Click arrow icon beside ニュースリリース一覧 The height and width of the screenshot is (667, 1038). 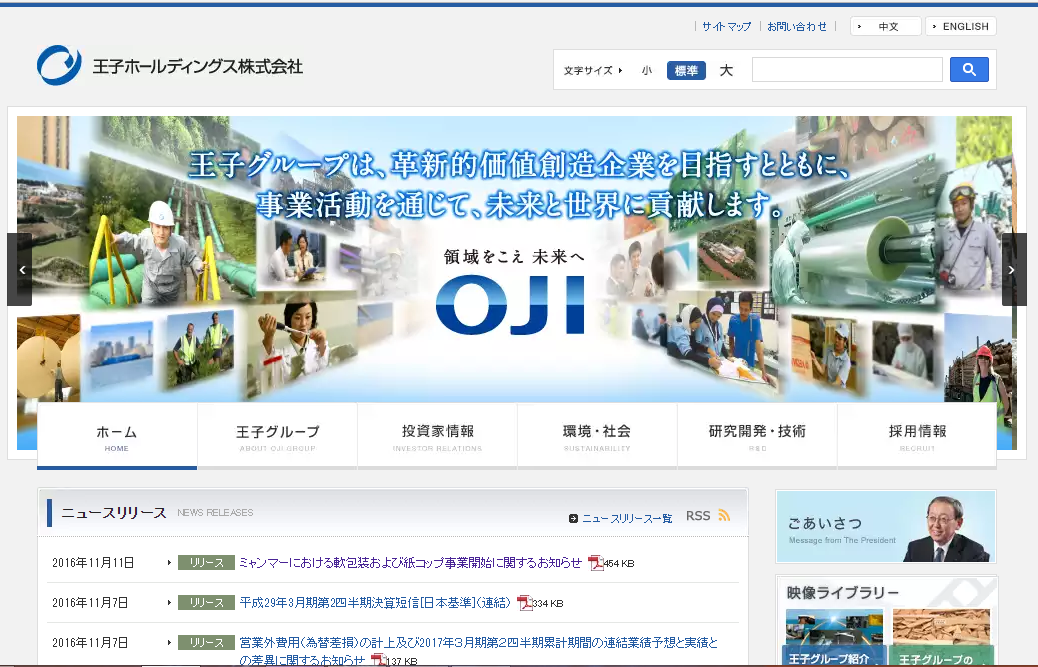click(573, 518)
